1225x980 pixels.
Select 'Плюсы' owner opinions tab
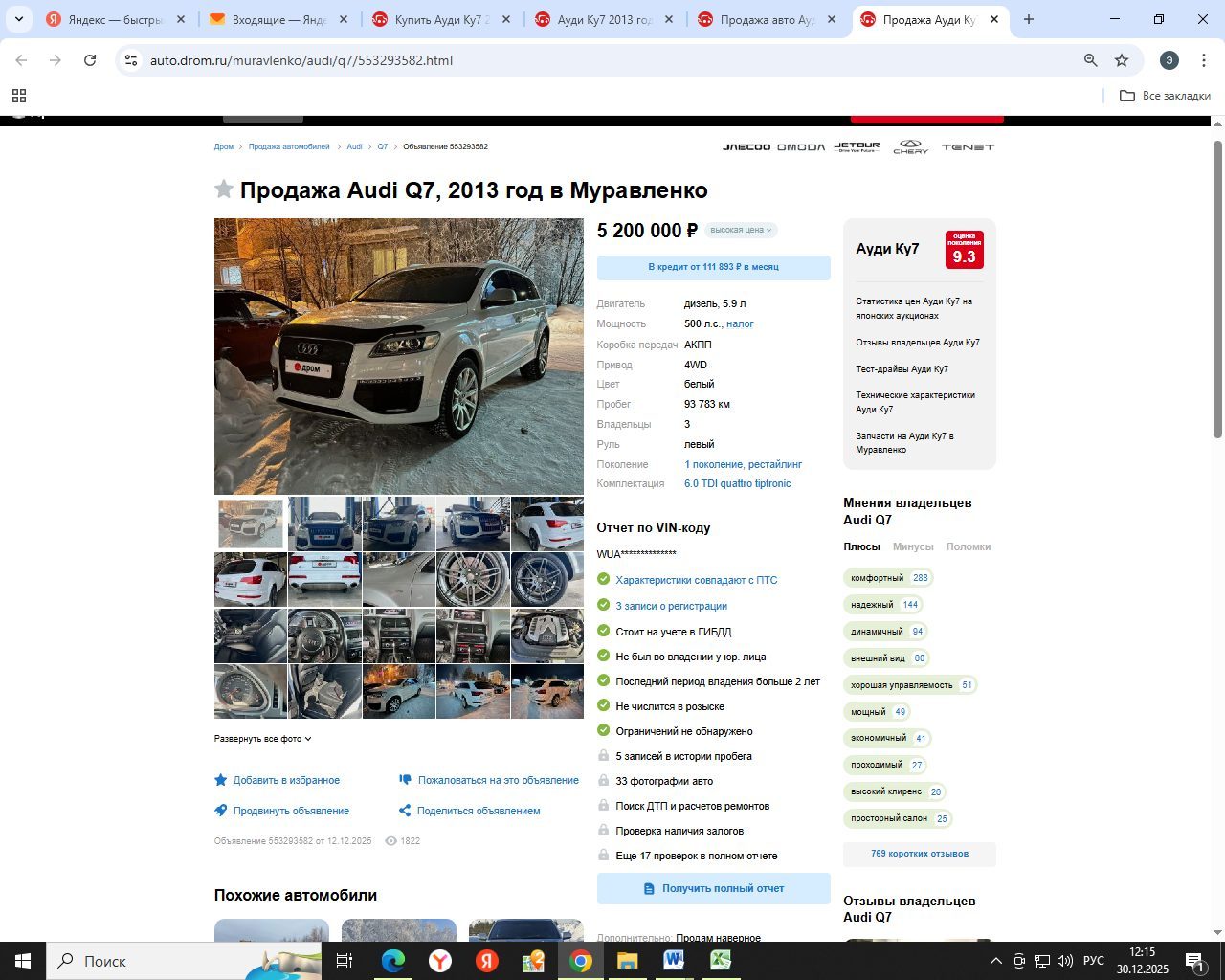pyautogui.click(x=861, y=546)
